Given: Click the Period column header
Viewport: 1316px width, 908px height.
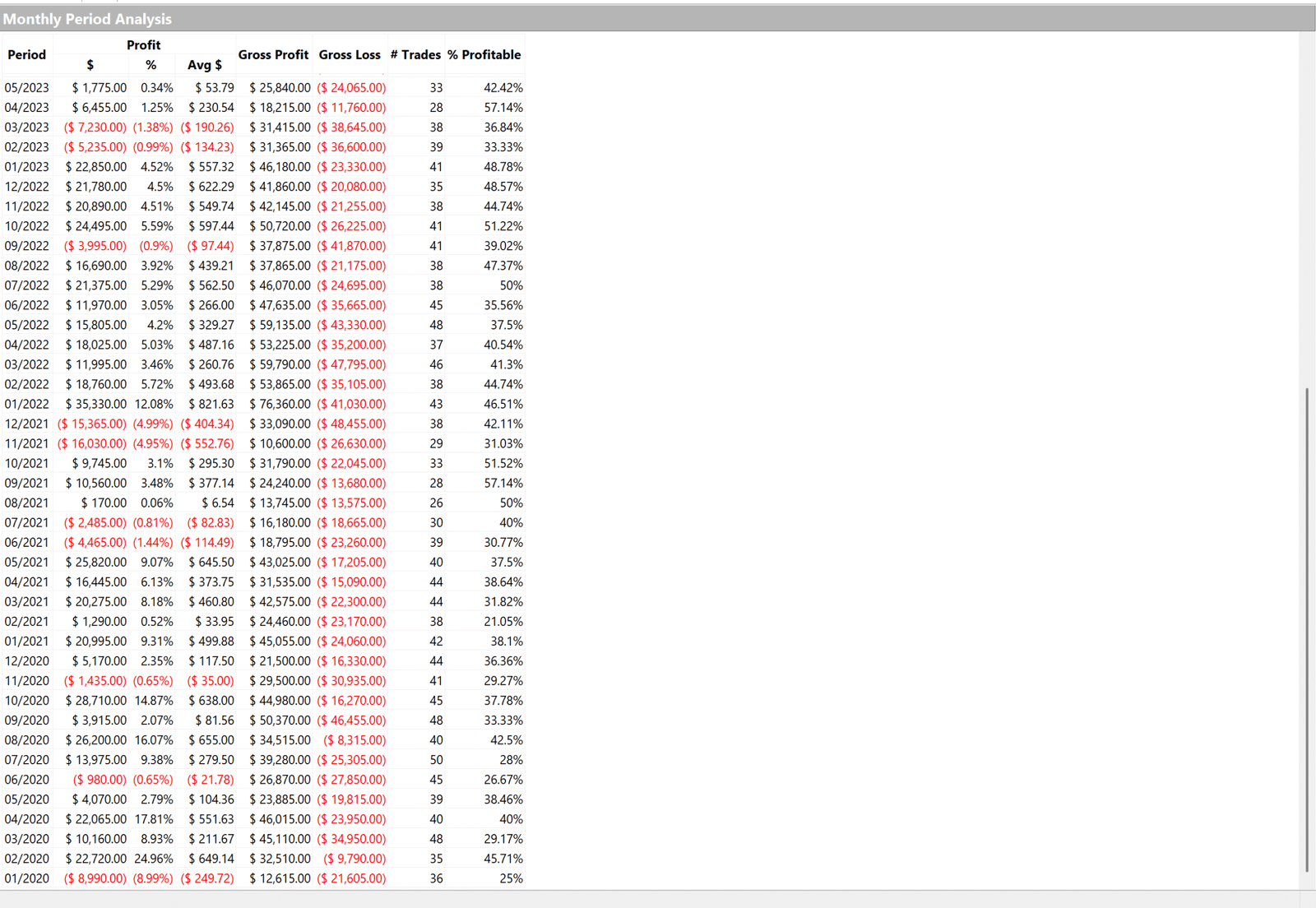Looking at the screenshot, I should 26,55.
